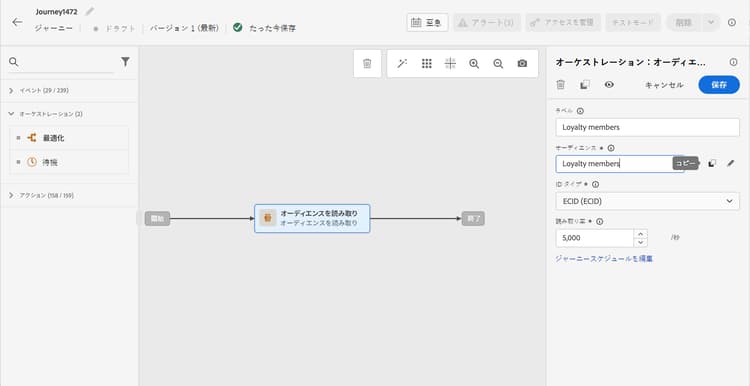Click the search magnifier icon in left palette
Viewport: 750px width, 386px height.
14,62
